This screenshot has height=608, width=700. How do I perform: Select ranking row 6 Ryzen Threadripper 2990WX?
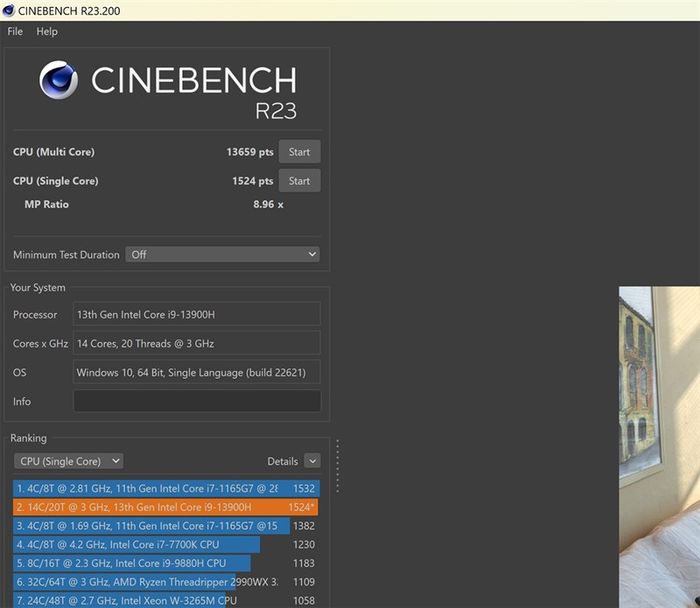tap(166, 582)
